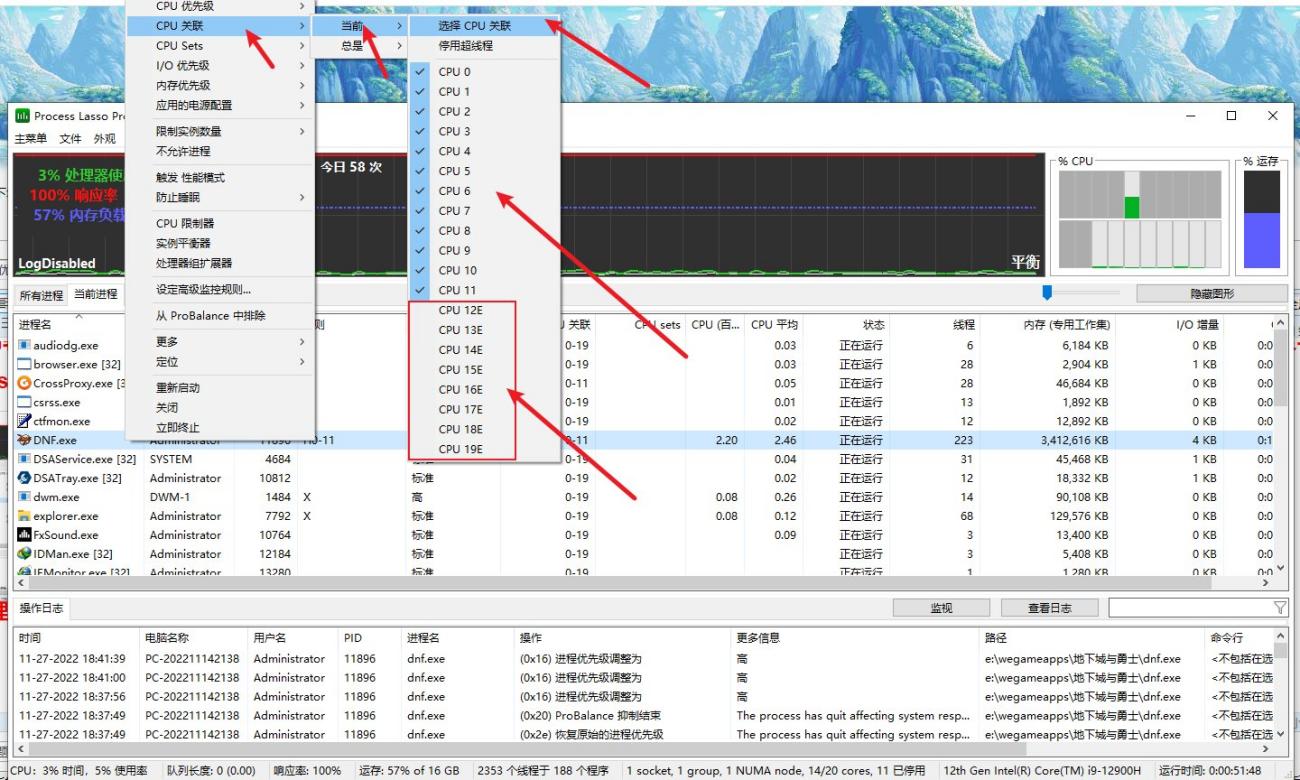Uncheck CPU 0 in affinity list
Viewport: 1300px width, 780px height.
tap(455, 72)
